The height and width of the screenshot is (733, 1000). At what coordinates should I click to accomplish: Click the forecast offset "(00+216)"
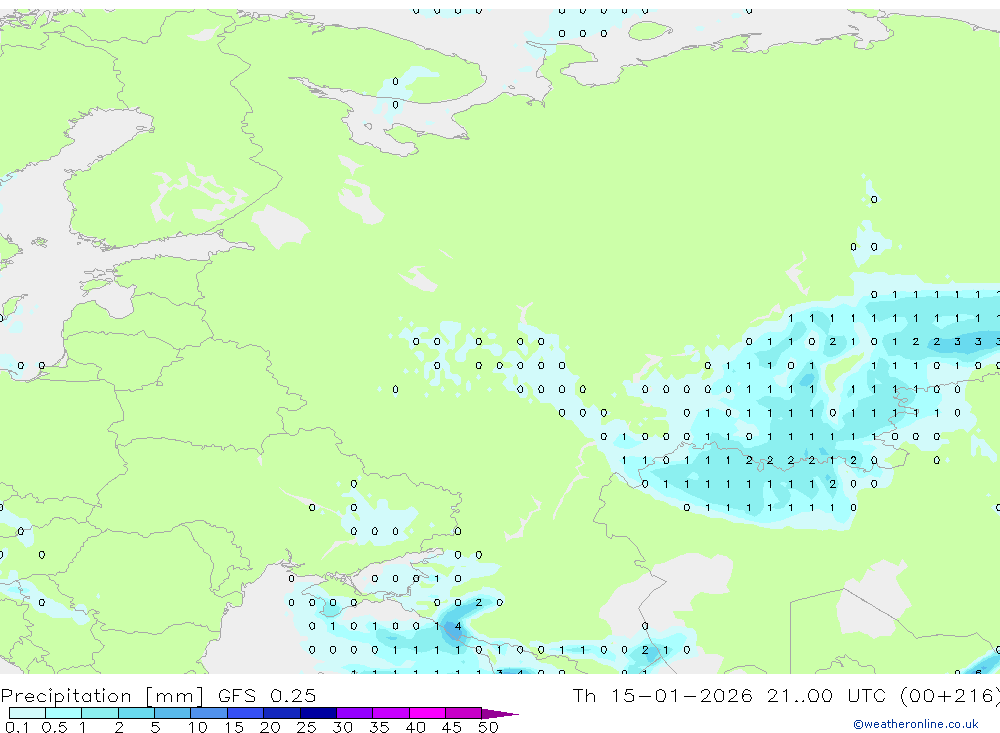click(950, 695)
